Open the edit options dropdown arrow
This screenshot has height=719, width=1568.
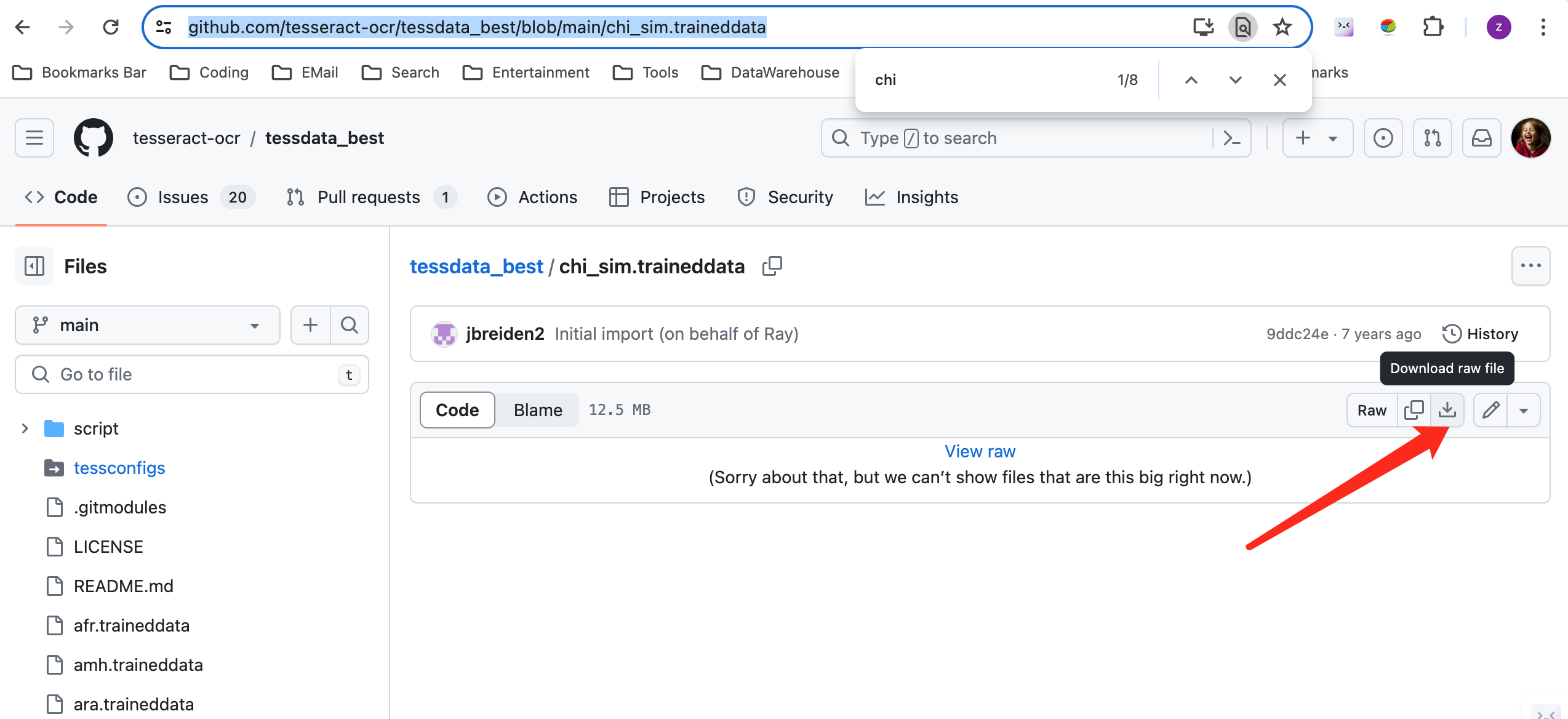coord(1524,410)
